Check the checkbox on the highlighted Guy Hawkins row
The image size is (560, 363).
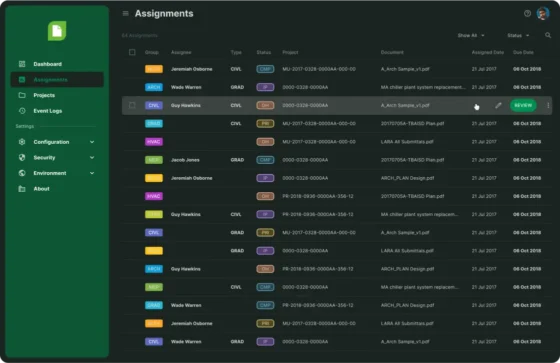click(x=132, y=105)
